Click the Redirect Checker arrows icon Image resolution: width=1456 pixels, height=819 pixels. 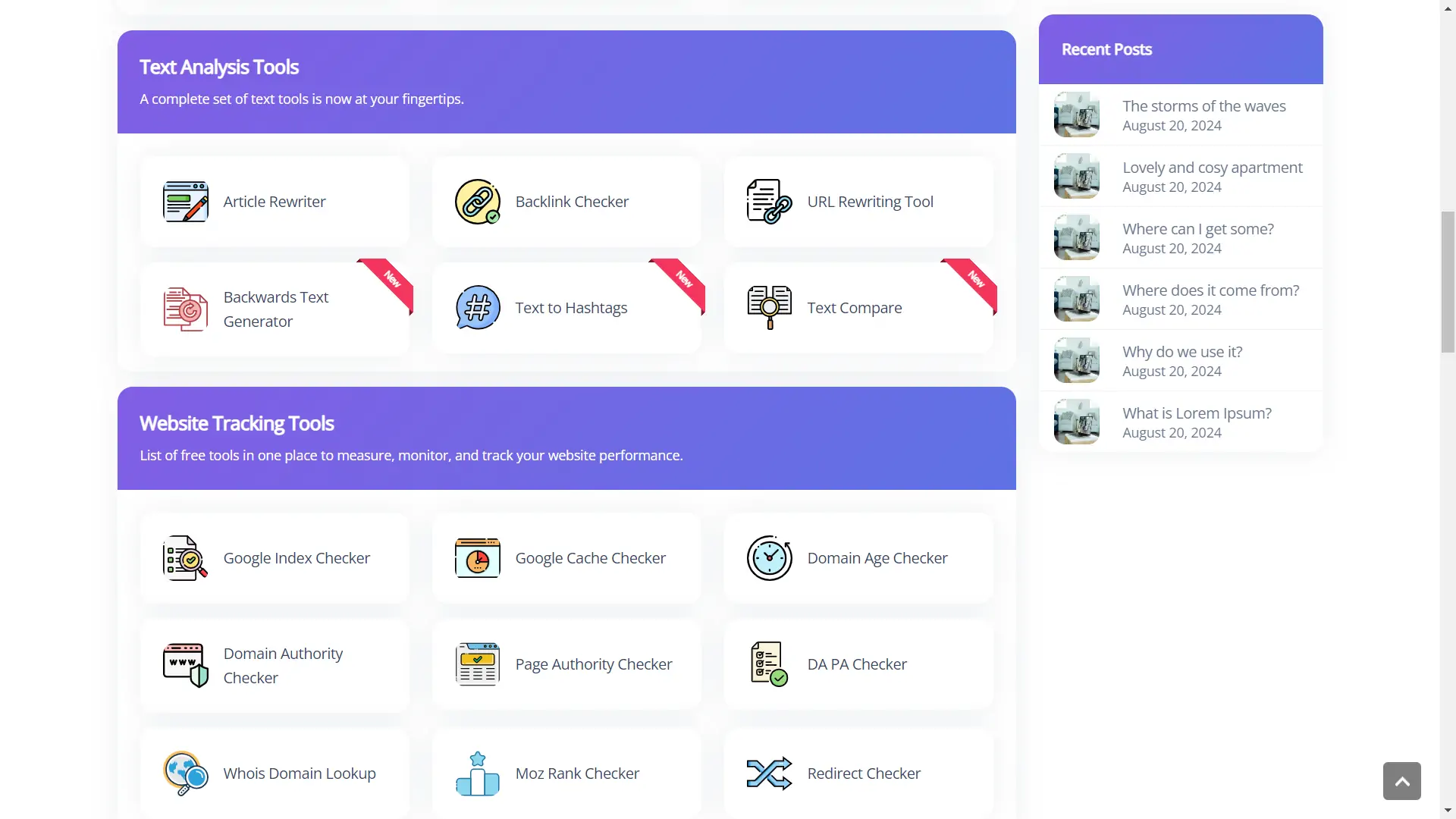(769, 773)
